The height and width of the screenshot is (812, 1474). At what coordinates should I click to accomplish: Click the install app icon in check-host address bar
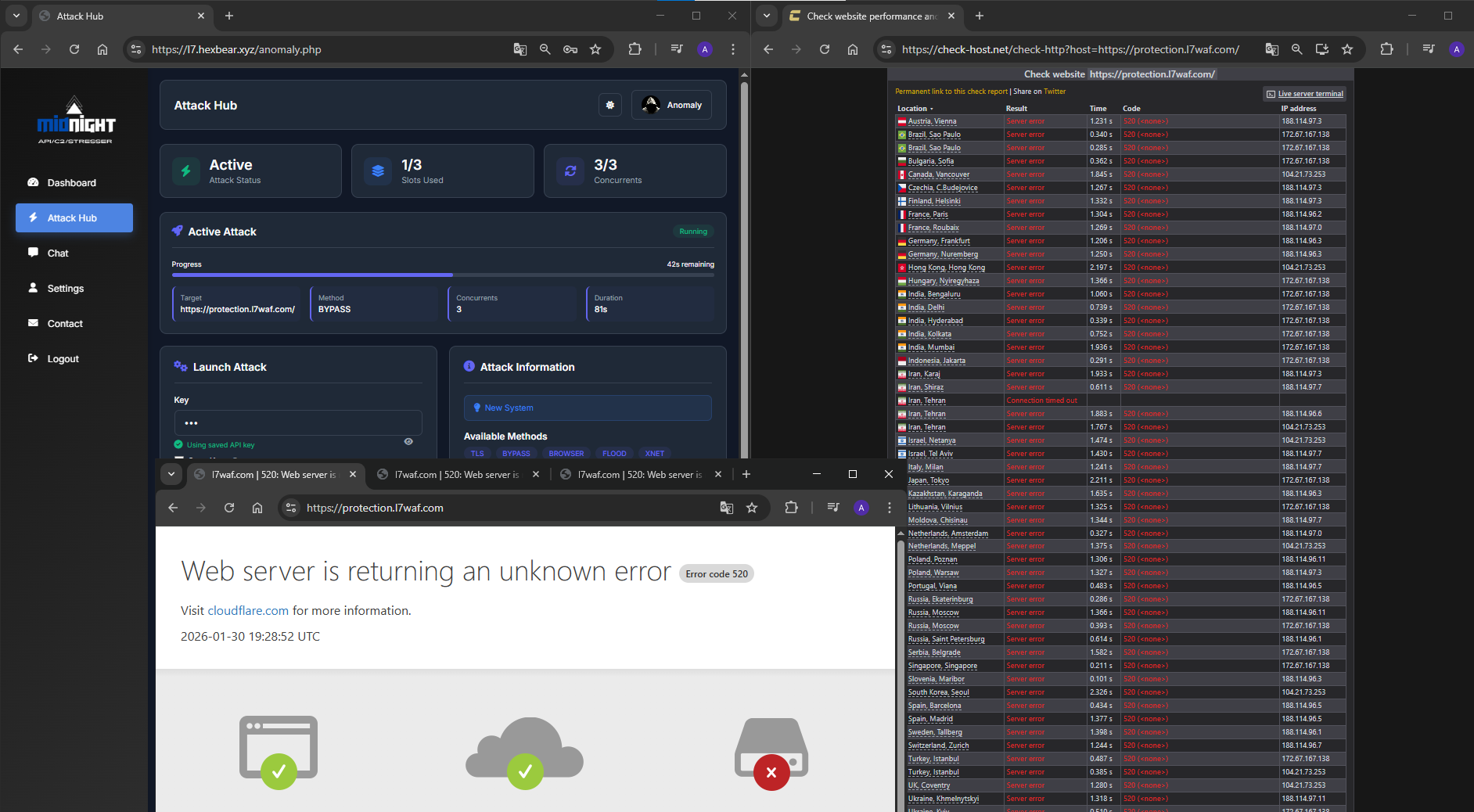tap(1322, 49)
